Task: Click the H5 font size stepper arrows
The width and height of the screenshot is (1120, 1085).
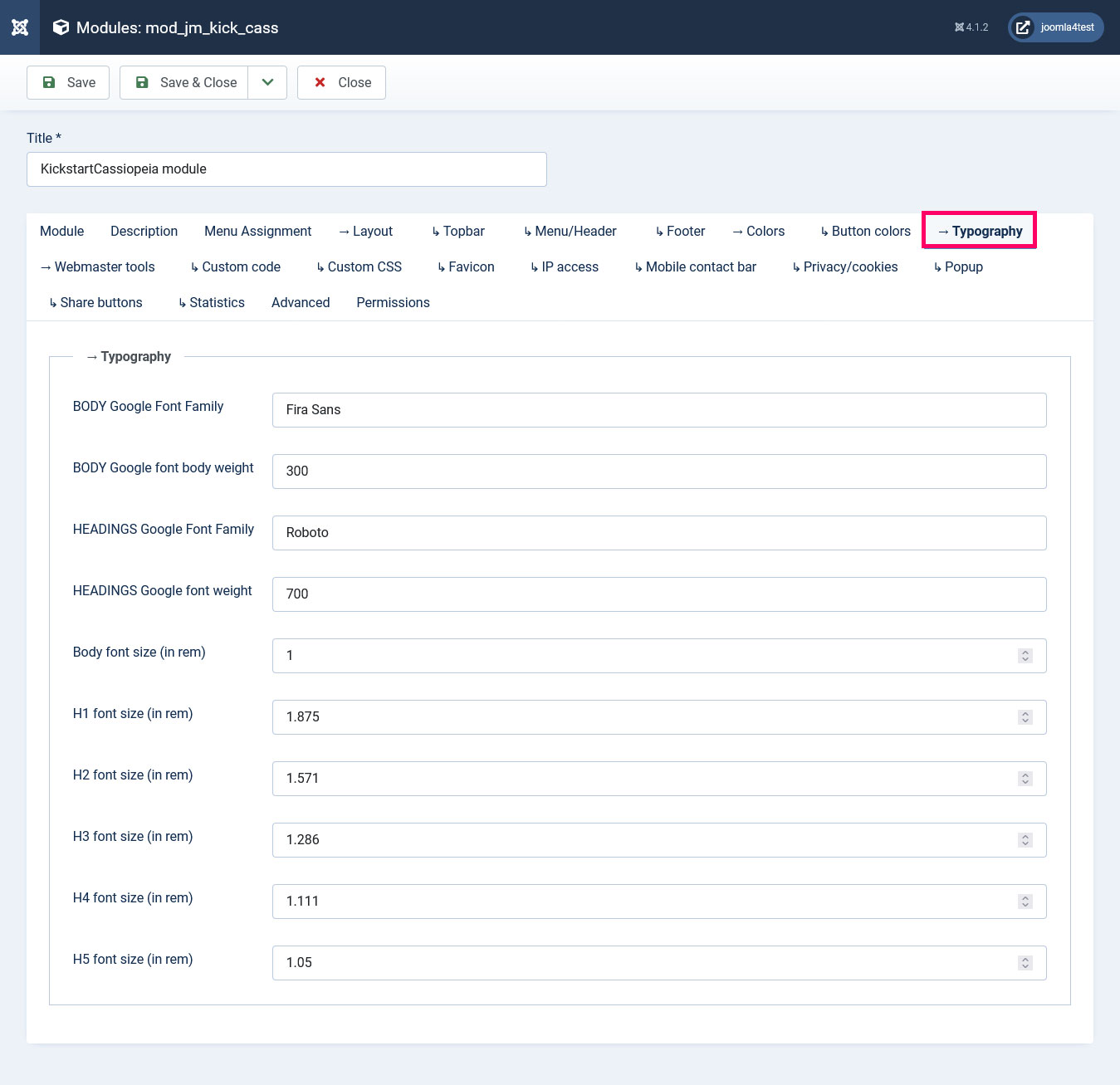Action: 1025,963
